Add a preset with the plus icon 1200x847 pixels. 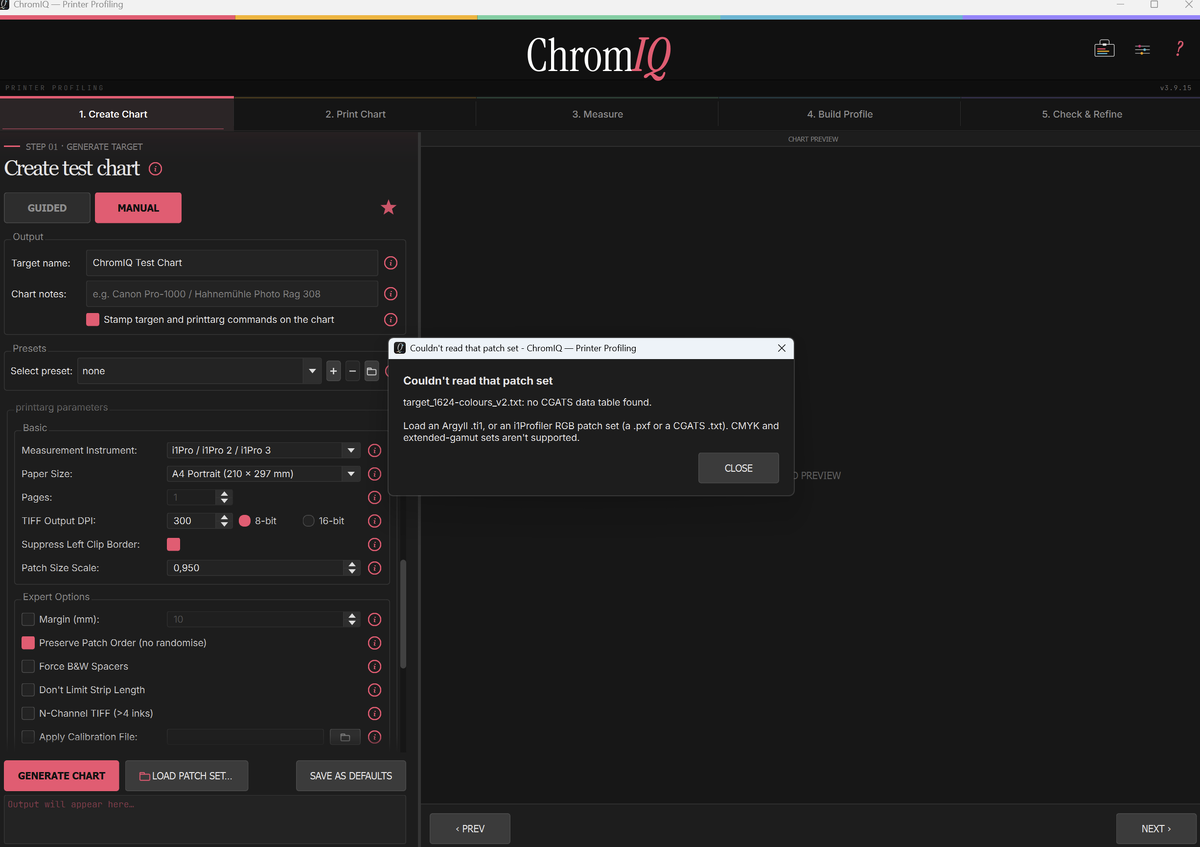click(x=334, y=371)
